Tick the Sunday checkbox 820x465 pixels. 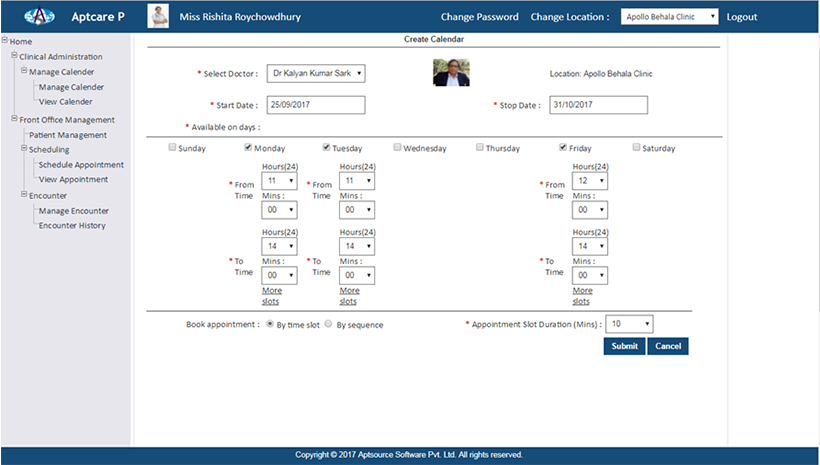click(x=172, y=148)
